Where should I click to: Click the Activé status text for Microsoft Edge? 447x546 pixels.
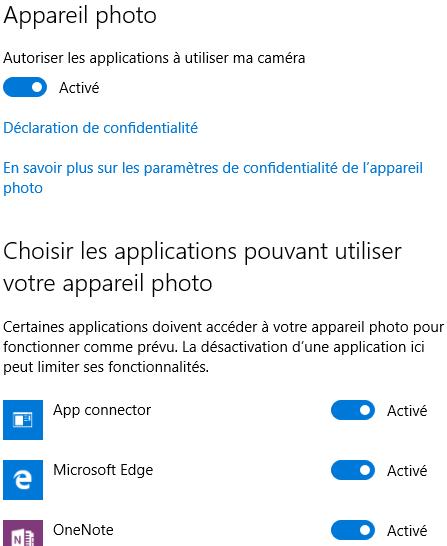(407, 471)
